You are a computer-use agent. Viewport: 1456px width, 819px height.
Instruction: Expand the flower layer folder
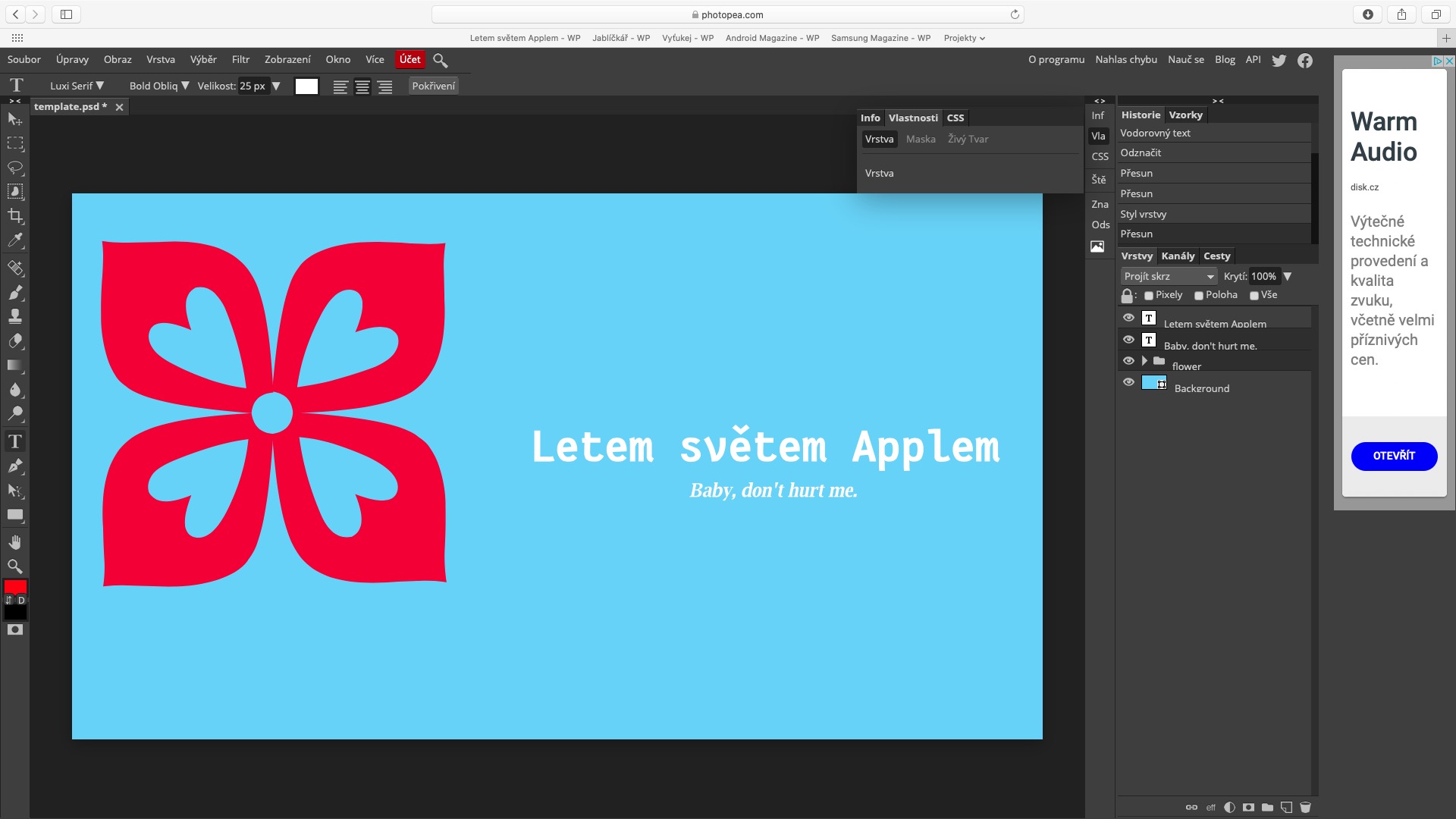pyautogui.click(x=1144, y=361)
